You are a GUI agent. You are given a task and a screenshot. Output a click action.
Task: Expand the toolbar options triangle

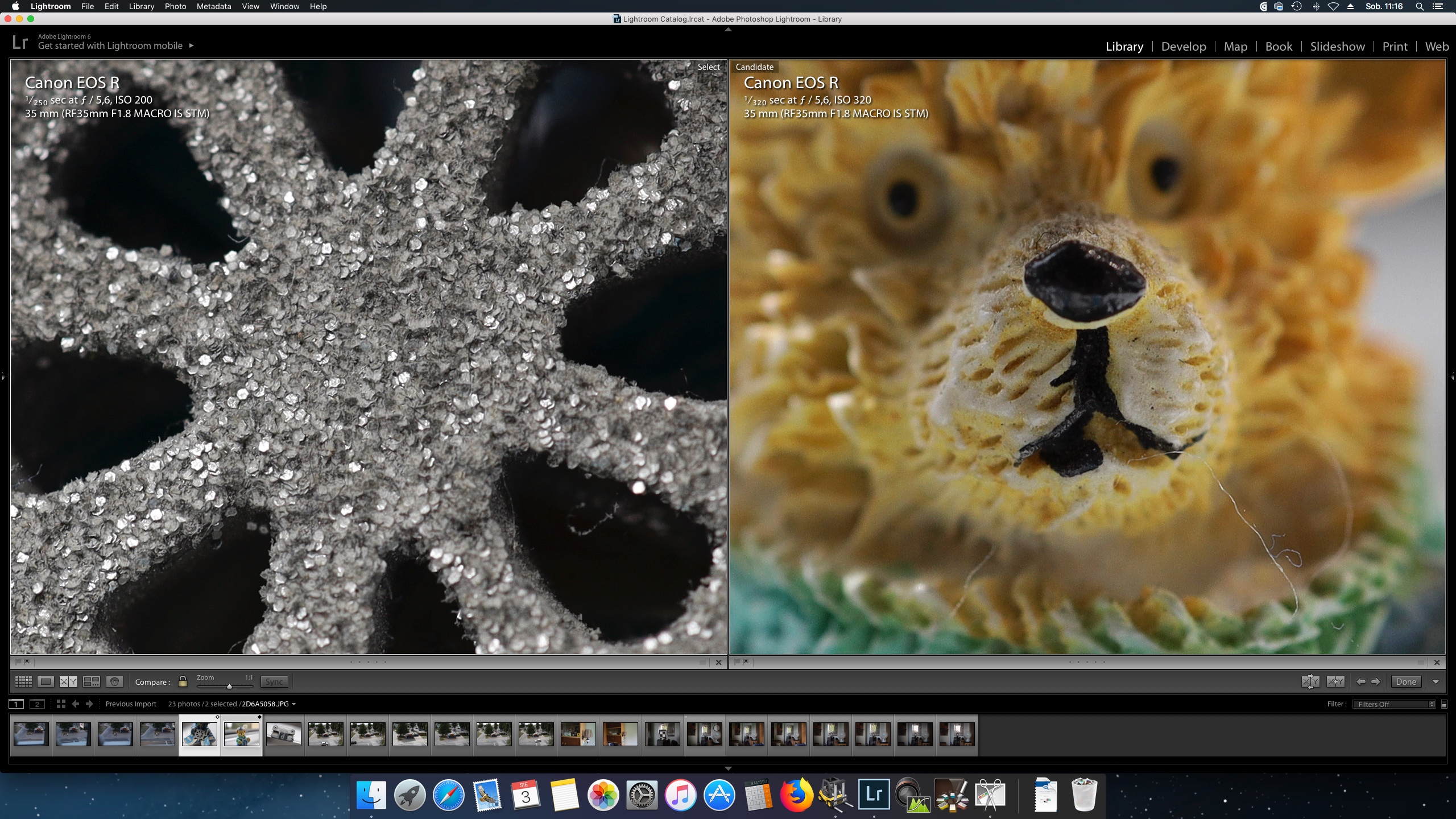click(1436, 681)
